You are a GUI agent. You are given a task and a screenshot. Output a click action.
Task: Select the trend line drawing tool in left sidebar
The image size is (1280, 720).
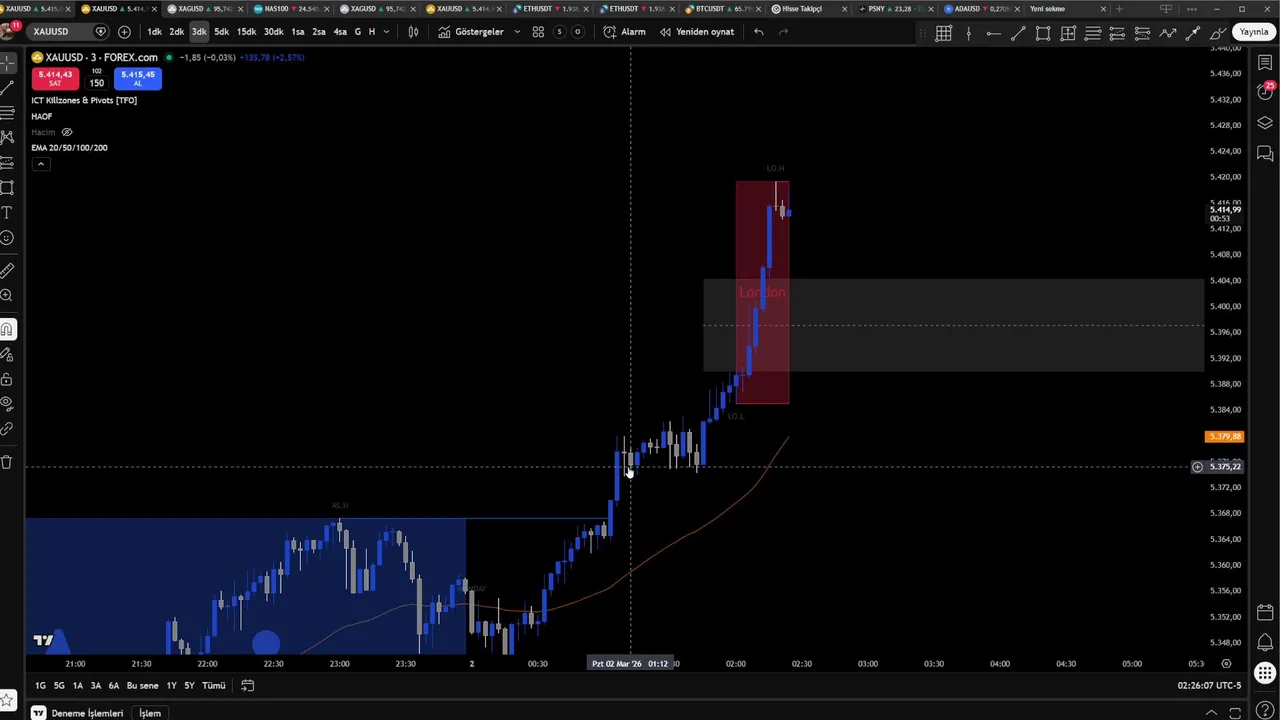(x=7, y=87)
